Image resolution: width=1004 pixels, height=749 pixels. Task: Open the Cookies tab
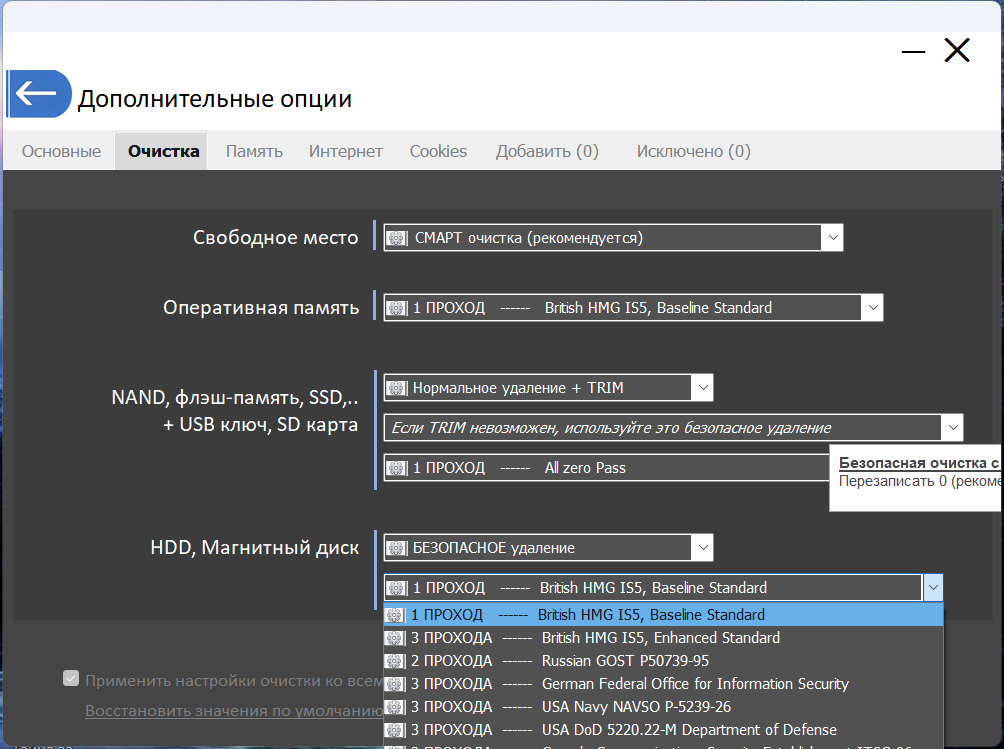pyautogui.click(x=438, y=151)
